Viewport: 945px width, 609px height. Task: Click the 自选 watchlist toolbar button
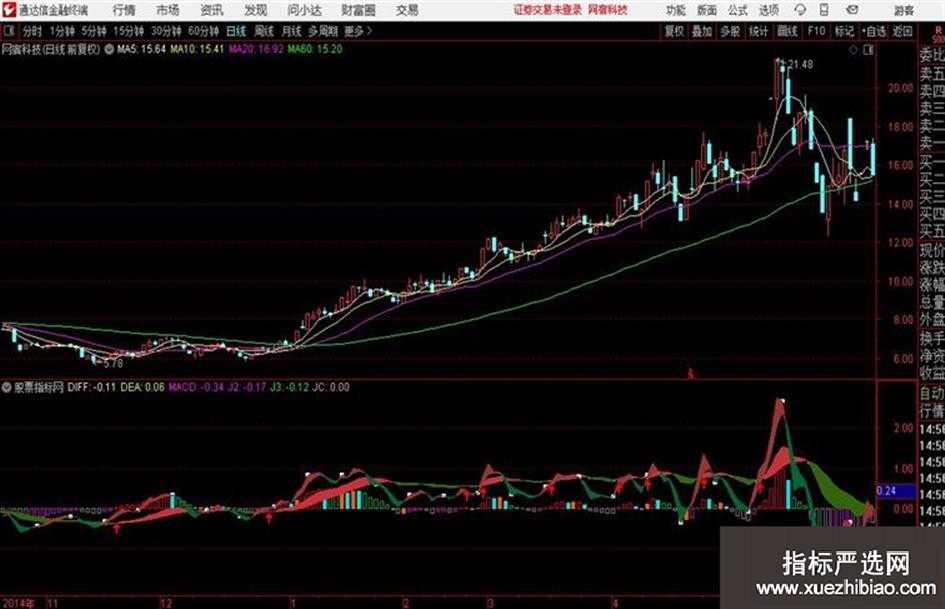pos(874,31)
